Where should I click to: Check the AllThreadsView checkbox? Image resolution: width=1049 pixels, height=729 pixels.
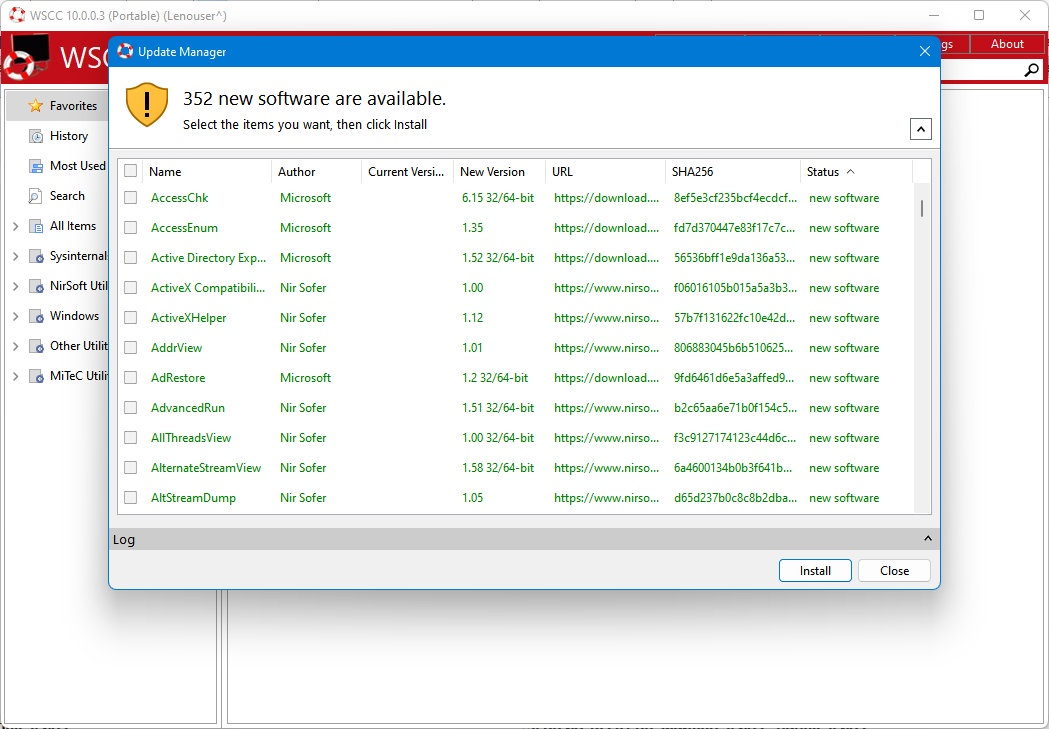tap(130, 437)
